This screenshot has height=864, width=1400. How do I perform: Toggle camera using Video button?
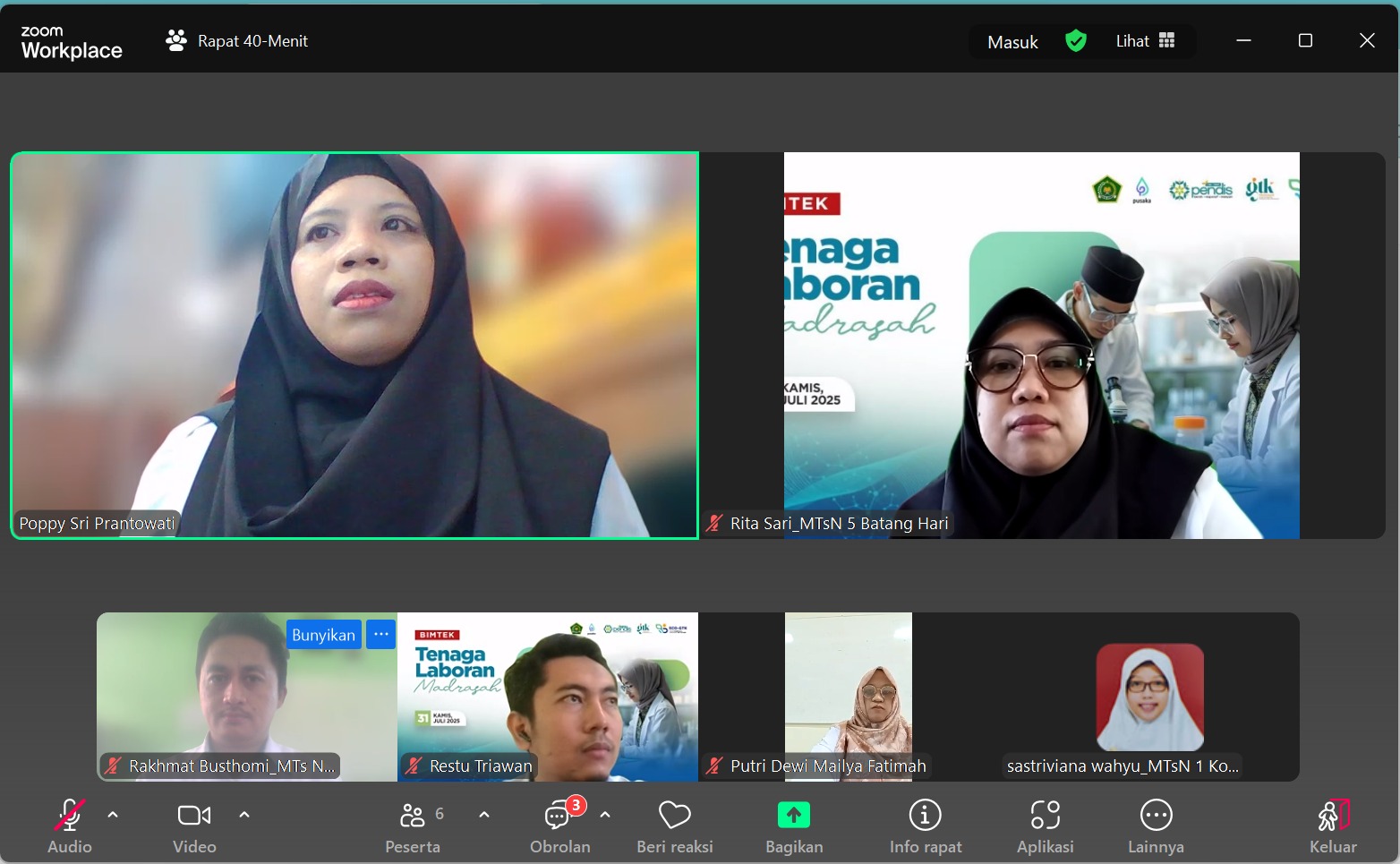coord(194,826)
